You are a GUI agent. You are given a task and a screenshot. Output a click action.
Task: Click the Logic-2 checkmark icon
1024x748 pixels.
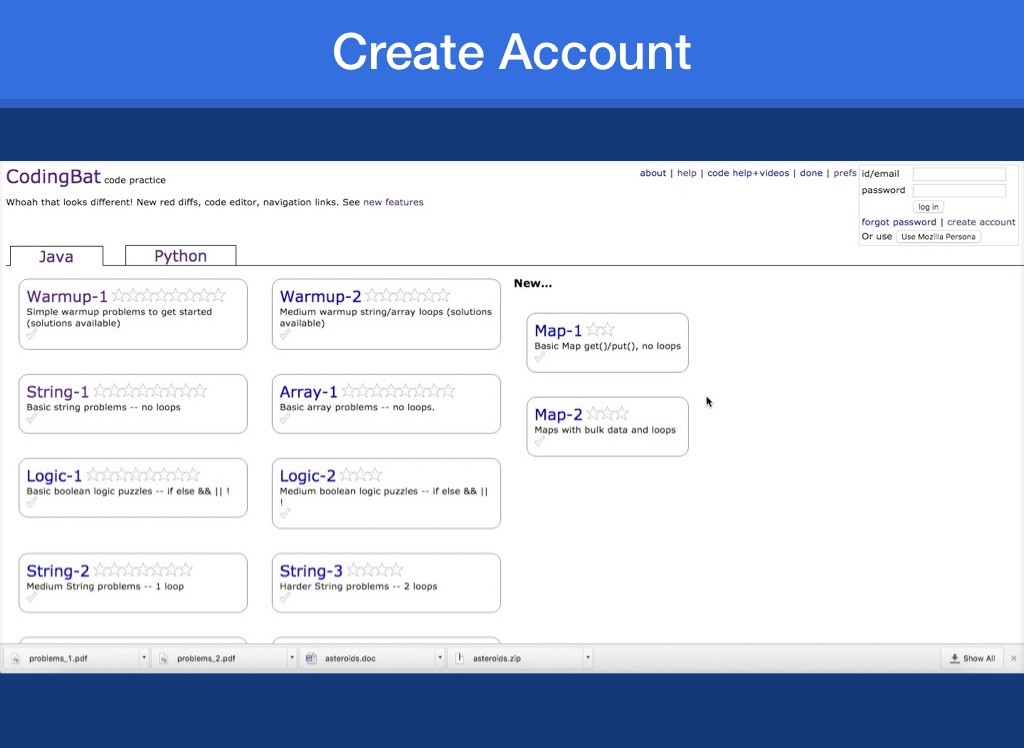pyautogui.click(x=285, y=513)
